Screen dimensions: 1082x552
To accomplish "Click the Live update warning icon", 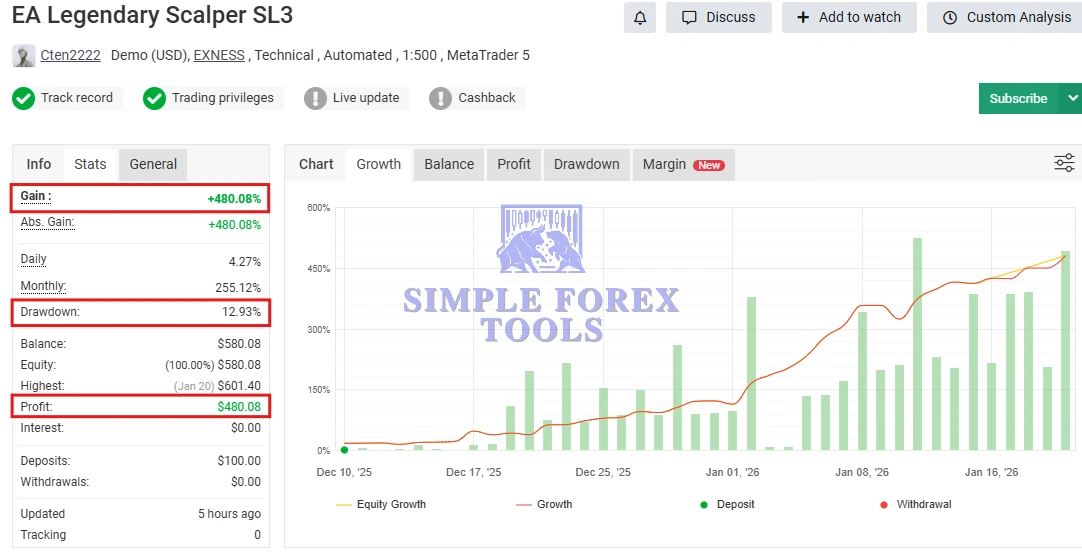I will point(315,98).
